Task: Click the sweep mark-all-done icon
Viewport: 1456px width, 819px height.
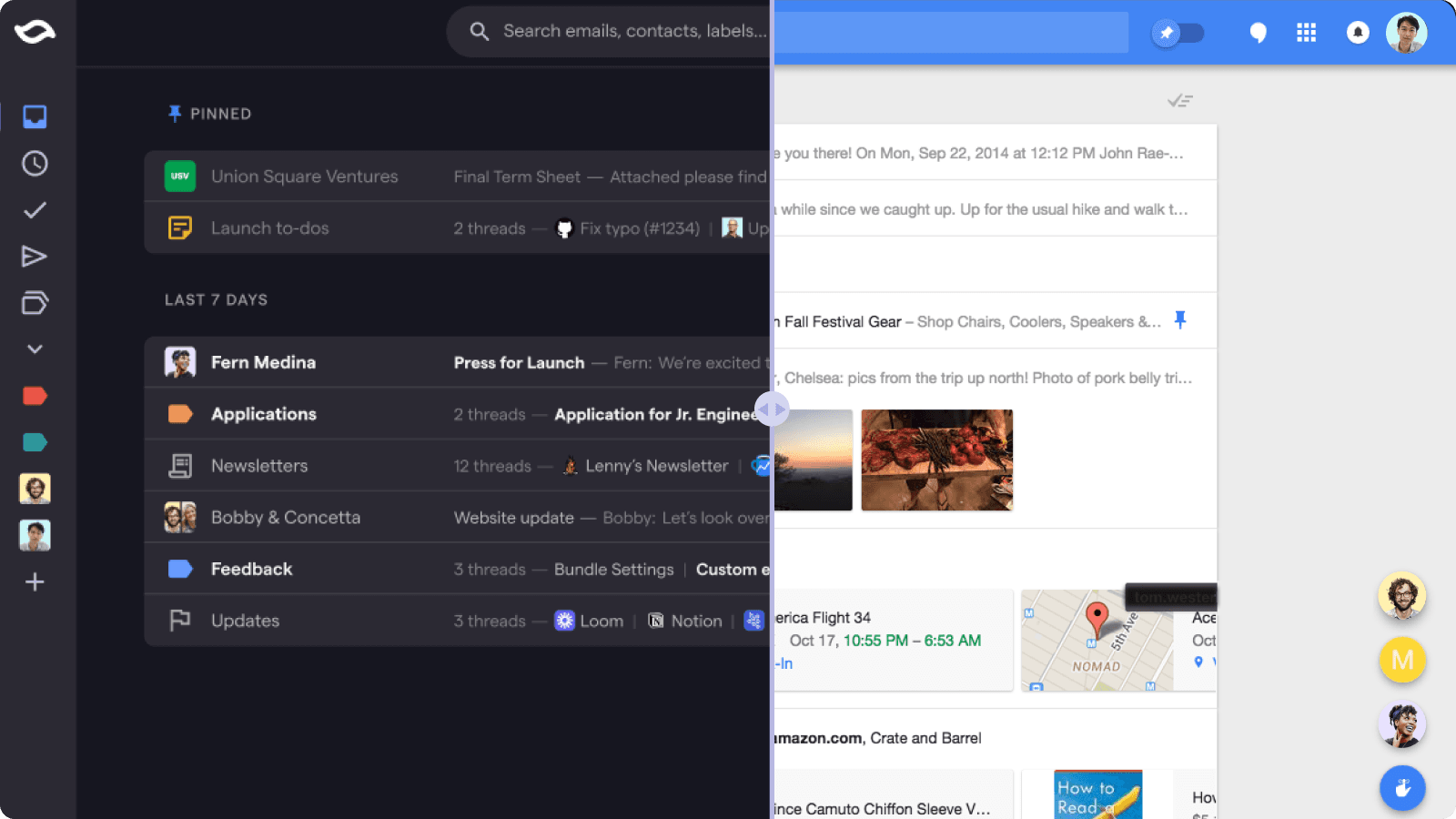Action: (1179, 101)
